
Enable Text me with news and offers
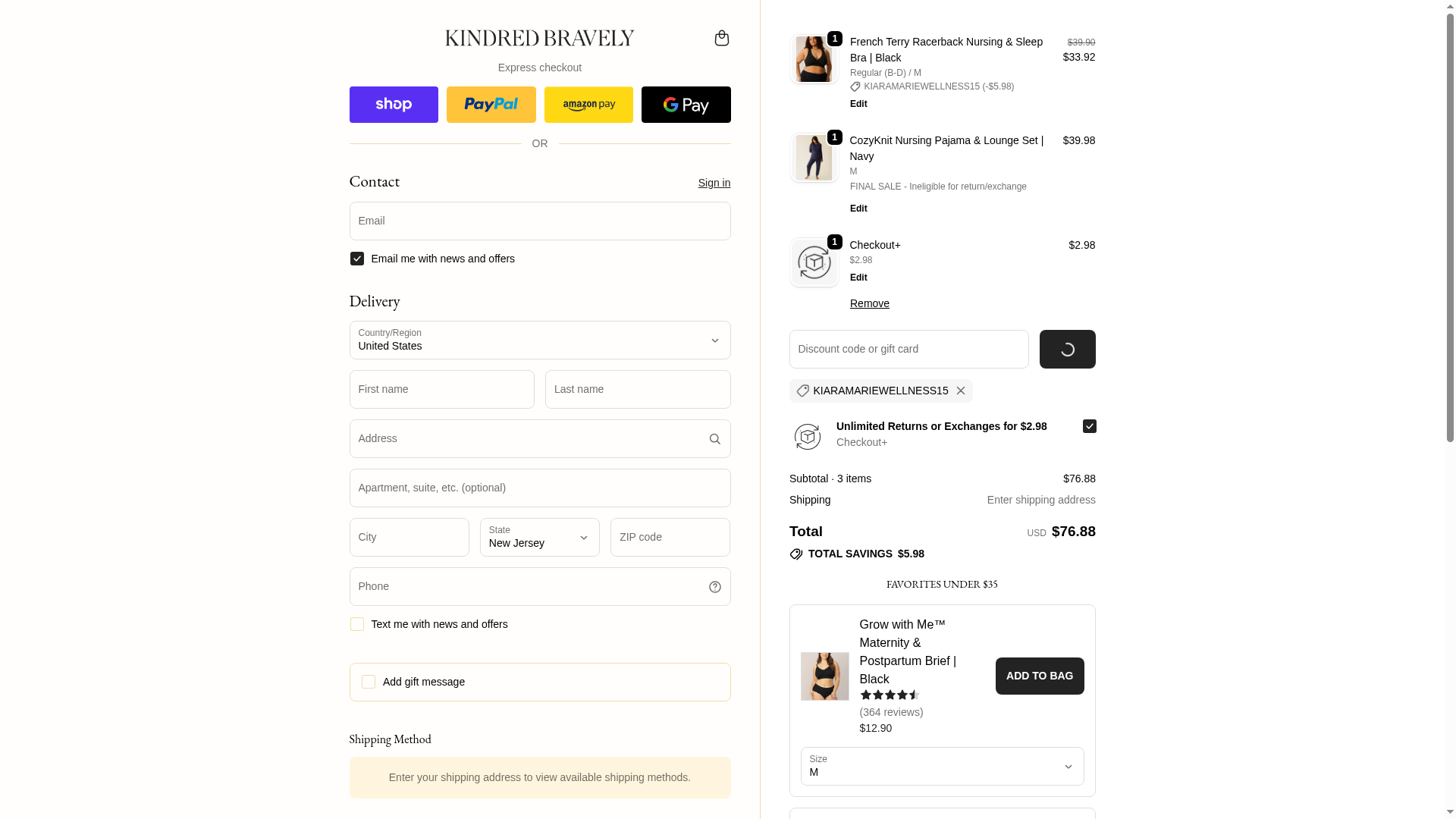357,624
